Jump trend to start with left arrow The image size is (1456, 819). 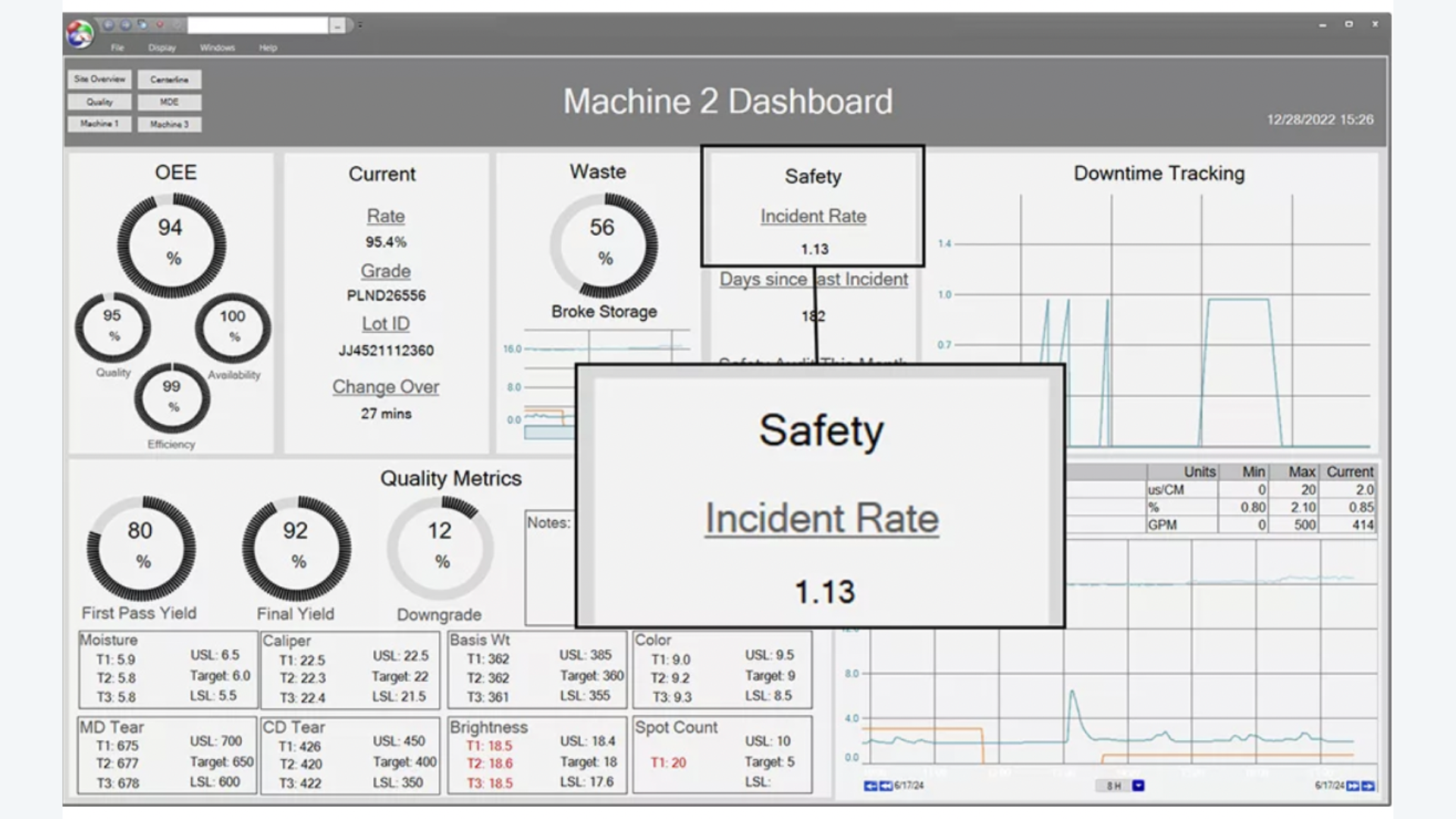870,786
